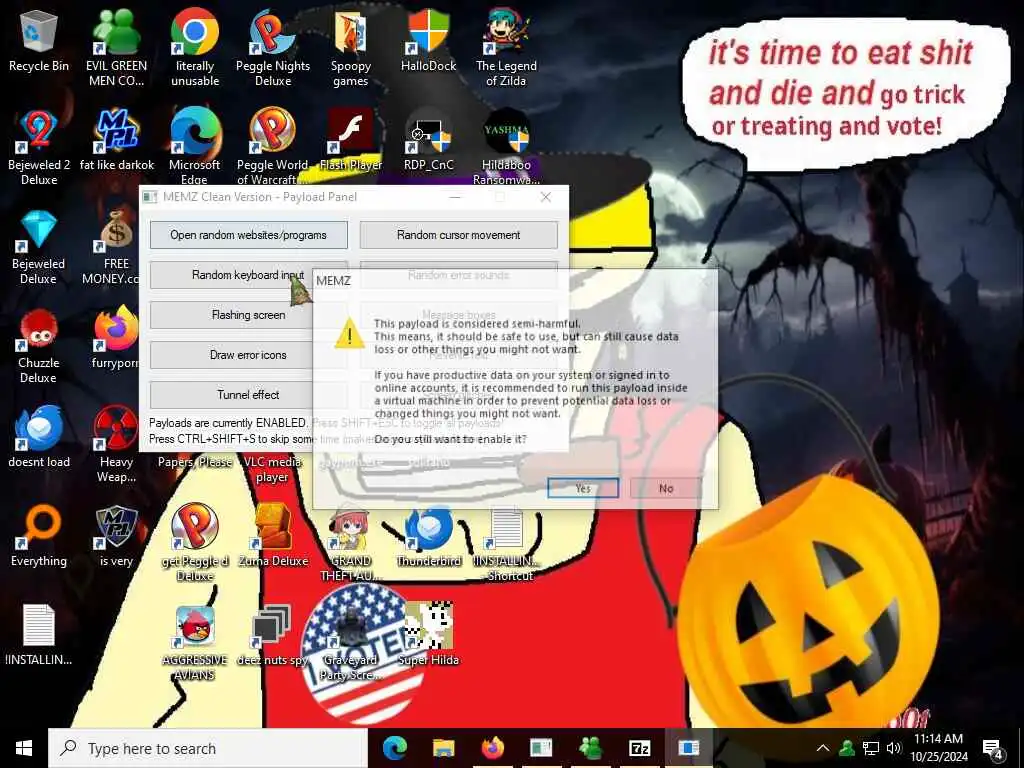Click Yes in the MEMZ warning dialog

coord(583,488)
